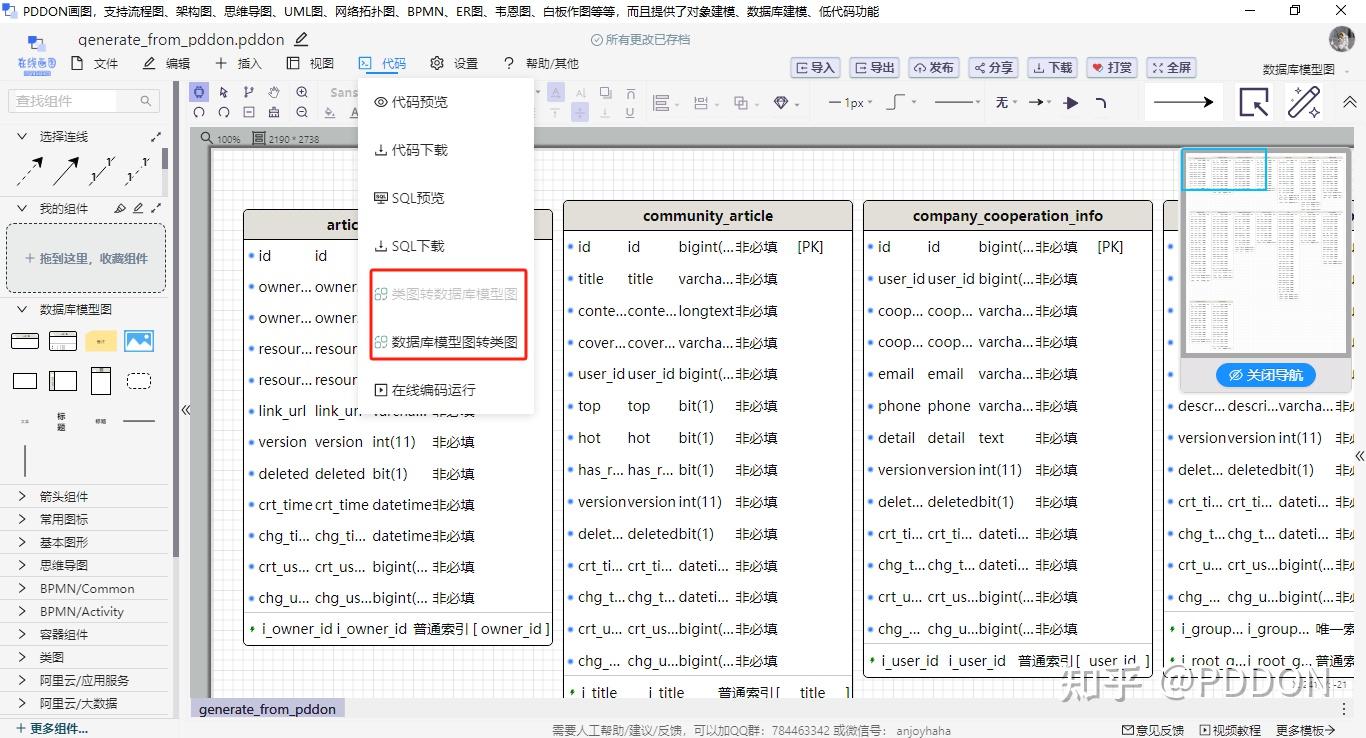Screen dimensions: 1366x738
Task: Select 代码预览 from the menu
Action: (x=446, y=102)
